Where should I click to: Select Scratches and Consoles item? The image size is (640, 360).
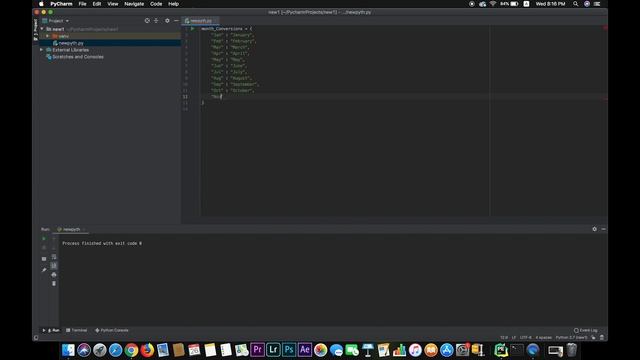pyautogui.click(x=78, y=57)
